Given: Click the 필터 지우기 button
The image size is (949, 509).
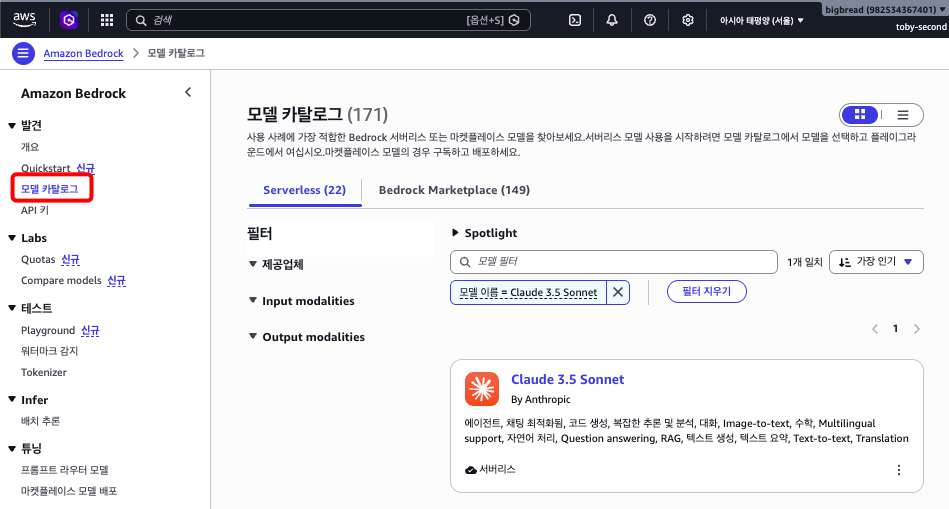Looking at the screenshot, I should [x=706, y=292].
